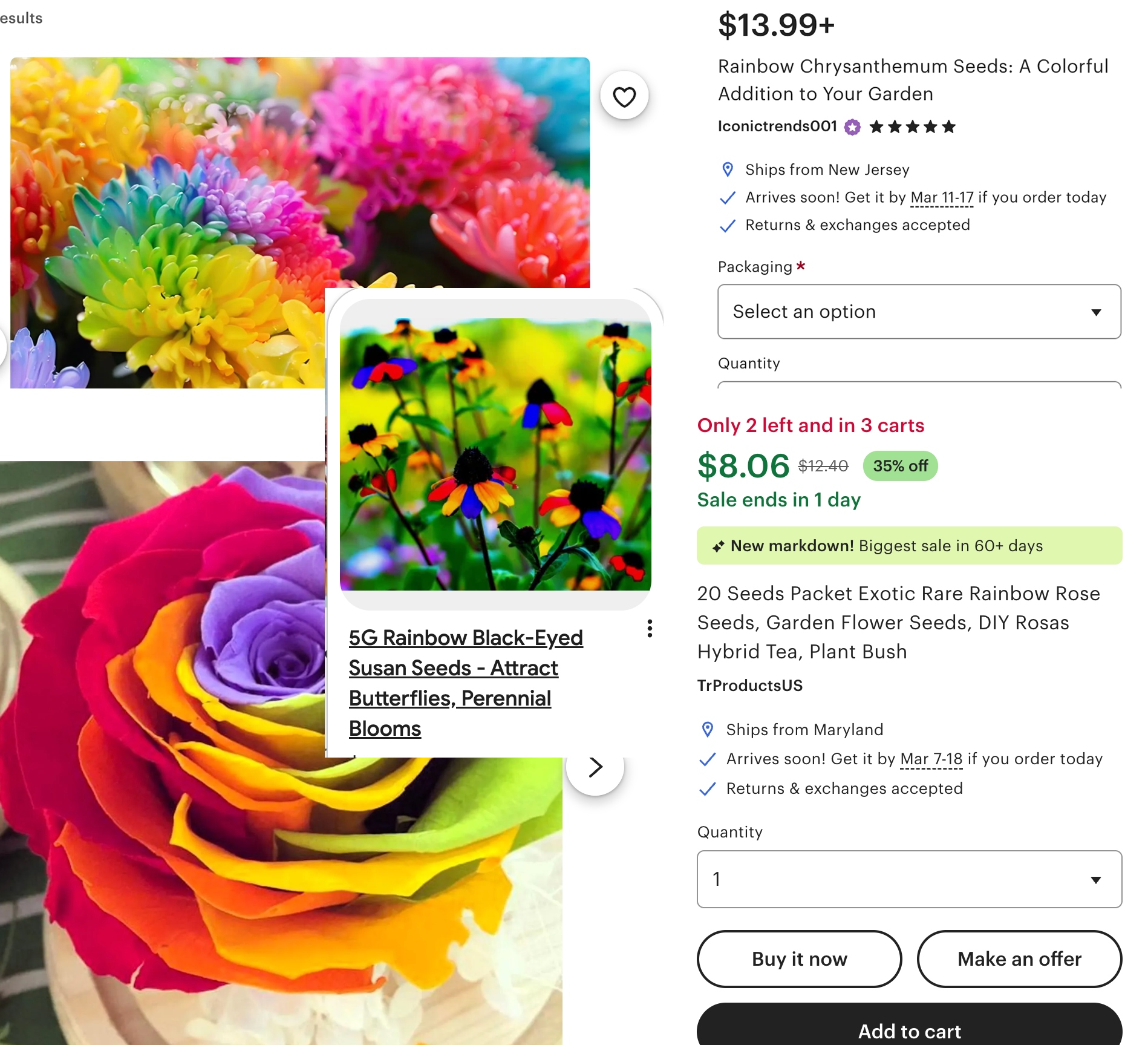This screenshot has height=1045, width=1148.
Task: Click location pin icon by Ships from New Jersey
Action: pyautogui.click(x=728, y=169)
